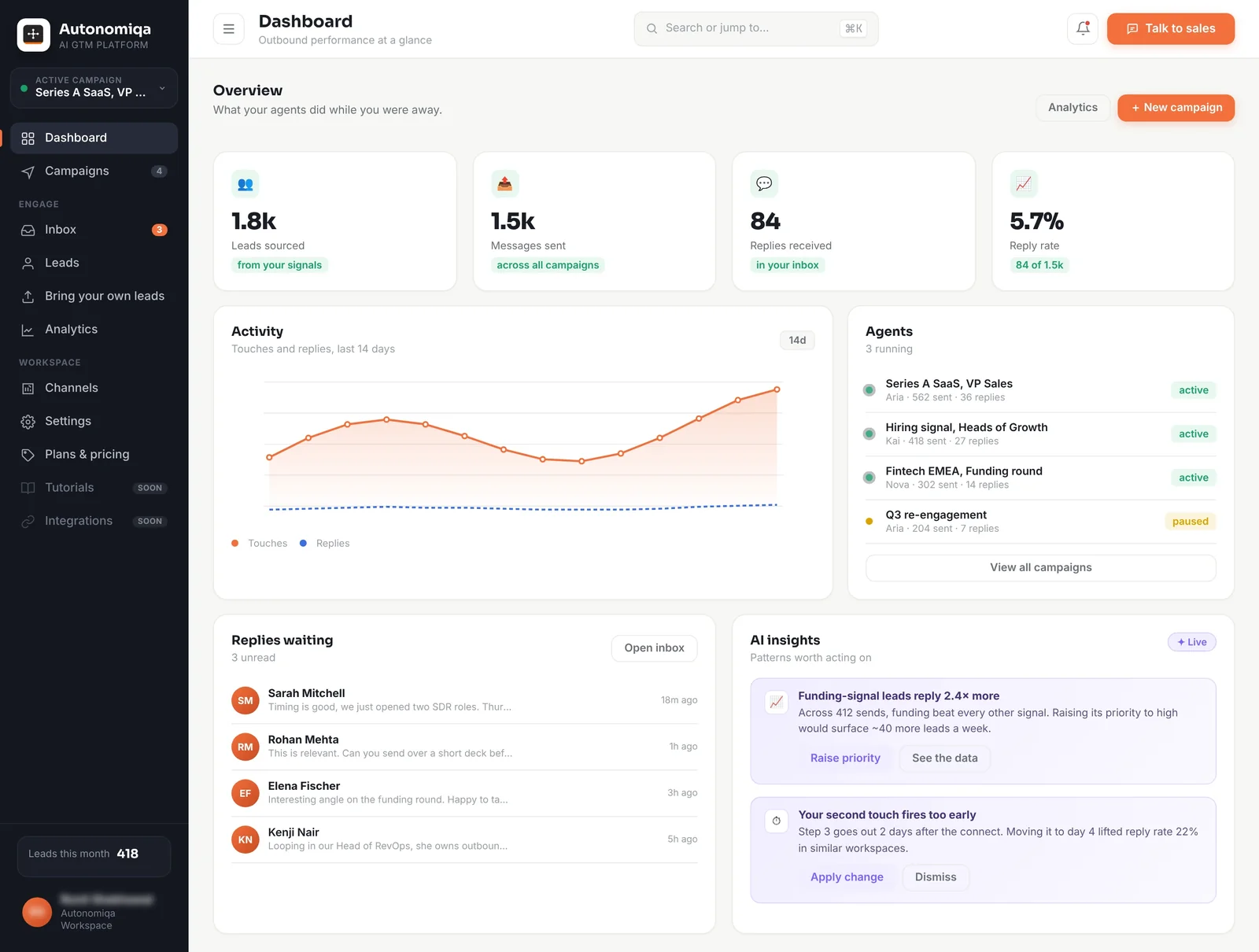The height and width of the screenshot is (952, 1259).
Task: Click the Leads person icon
Action: click(x=28, y=264)
